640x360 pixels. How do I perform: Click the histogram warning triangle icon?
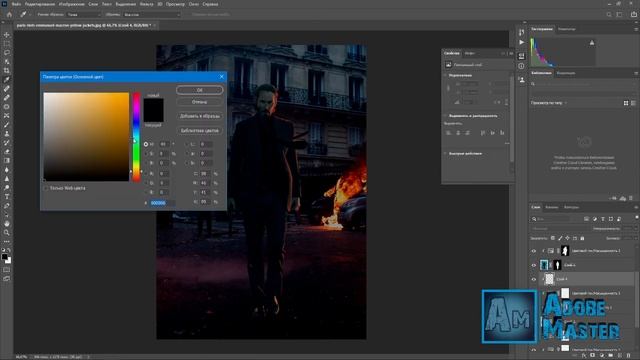[592, 42]
